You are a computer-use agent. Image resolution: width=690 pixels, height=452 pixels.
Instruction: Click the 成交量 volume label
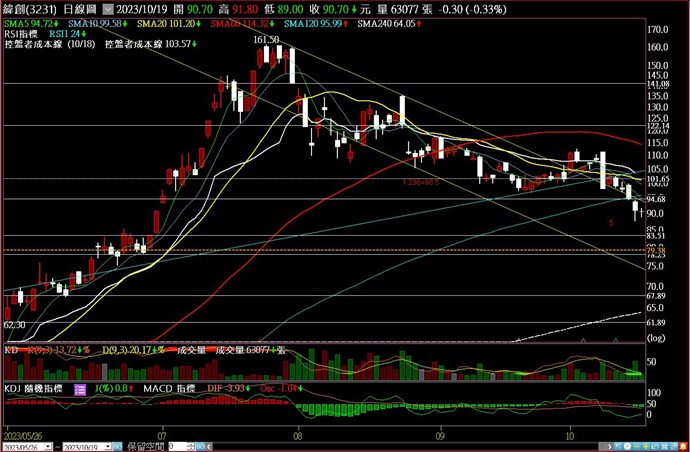[190, 351]
